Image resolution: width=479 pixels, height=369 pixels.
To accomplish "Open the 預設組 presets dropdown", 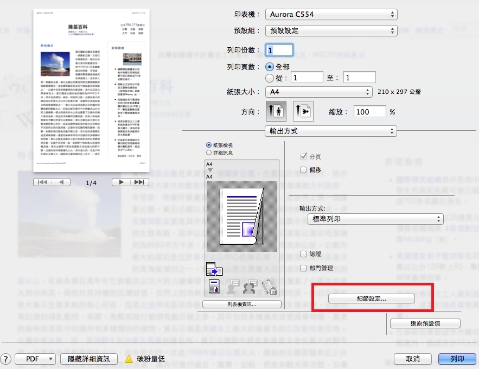I will tap(331, 31).
